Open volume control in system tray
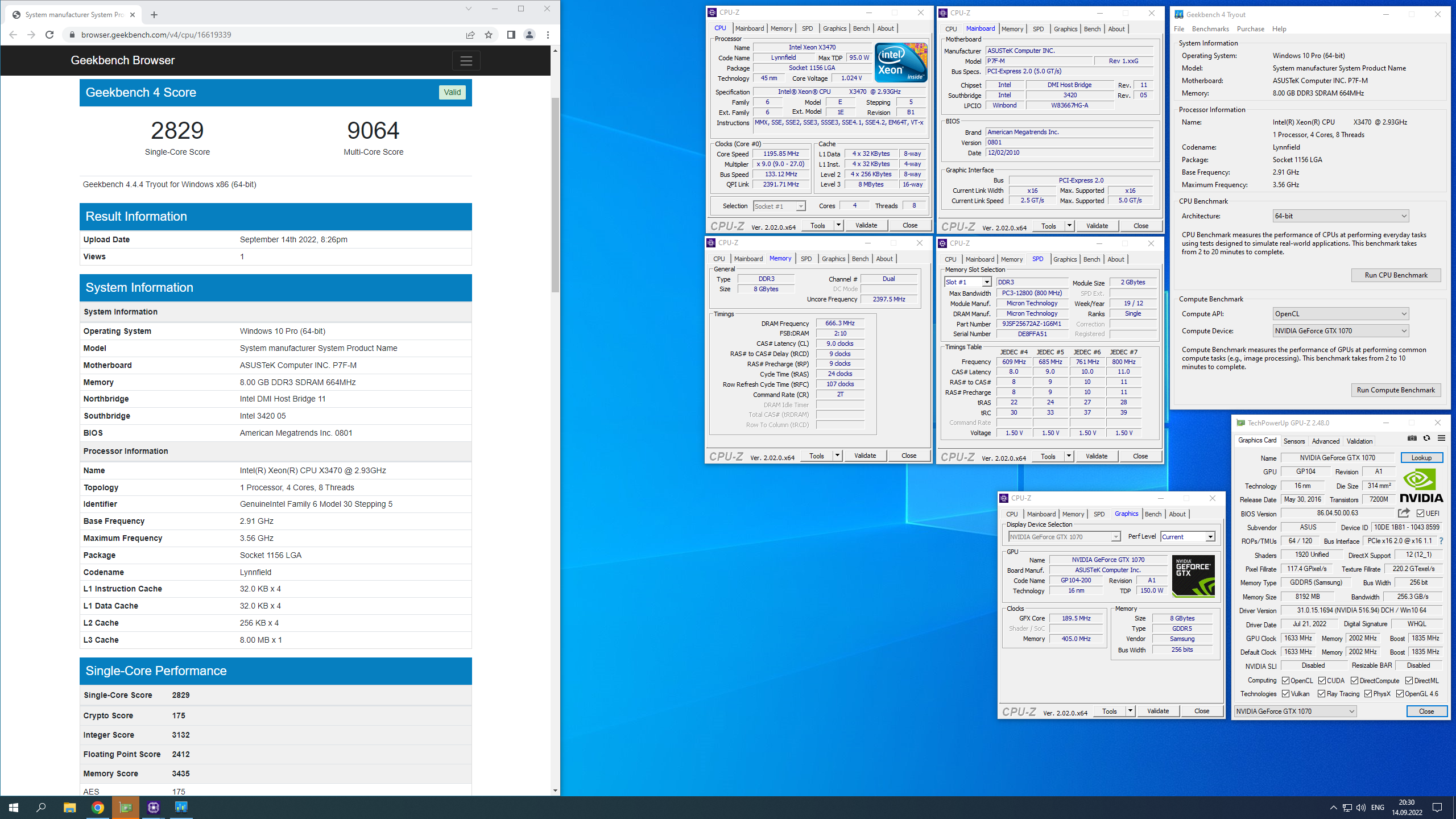Image resolution: width=1456 pixels, height=819 pixels. click(1361, 808)
